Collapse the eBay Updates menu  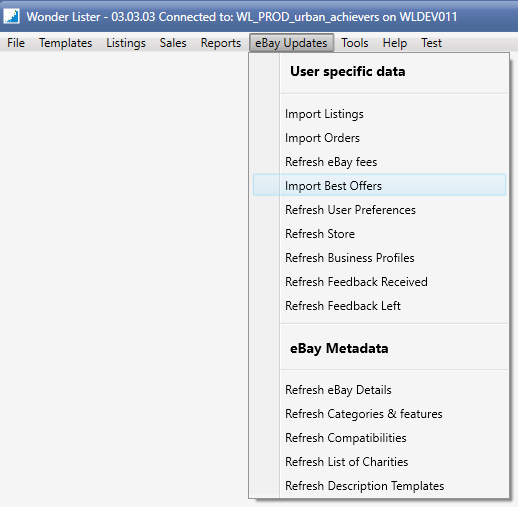pos(291,43)
